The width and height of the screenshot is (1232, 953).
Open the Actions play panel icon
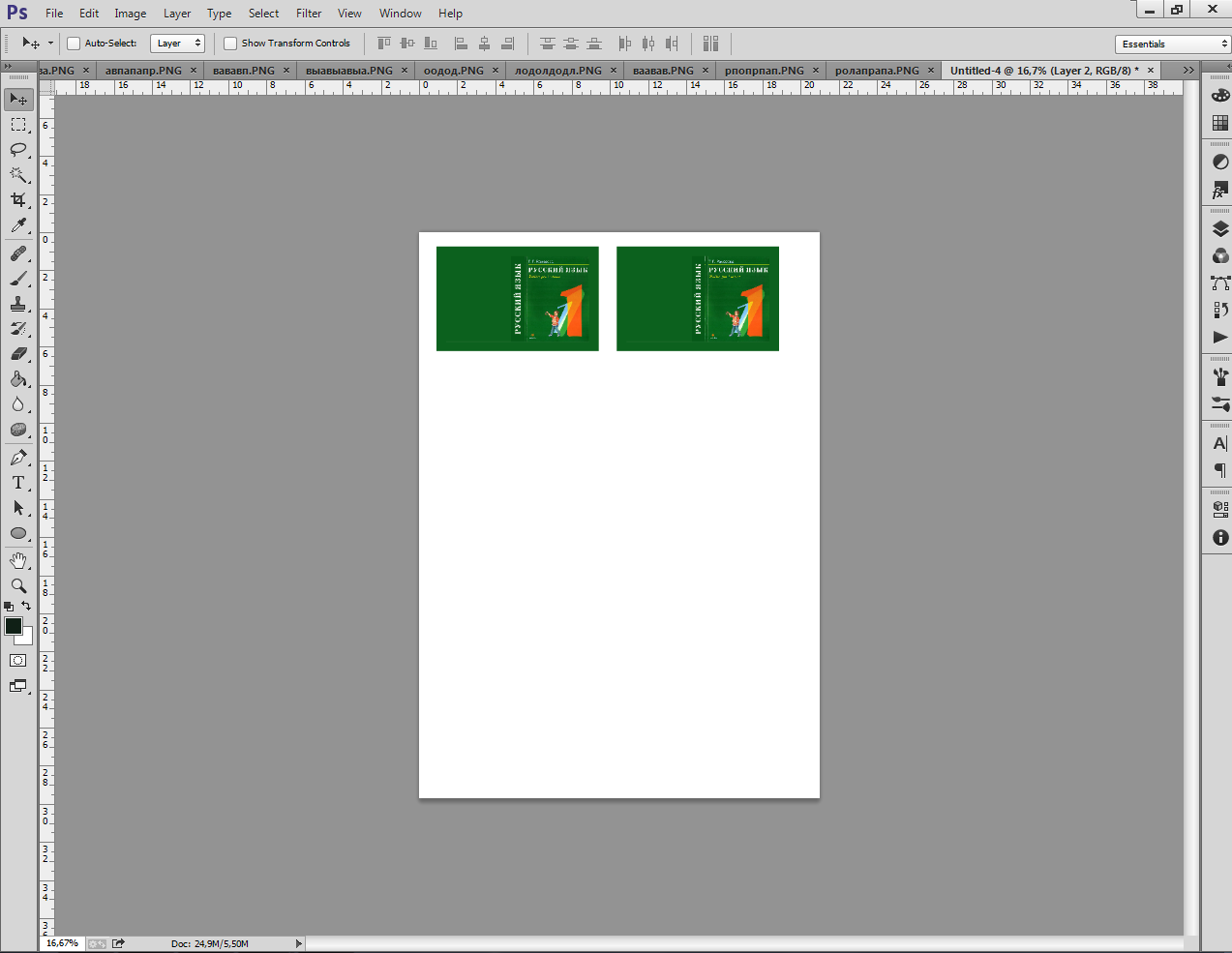coord(1220,337)
